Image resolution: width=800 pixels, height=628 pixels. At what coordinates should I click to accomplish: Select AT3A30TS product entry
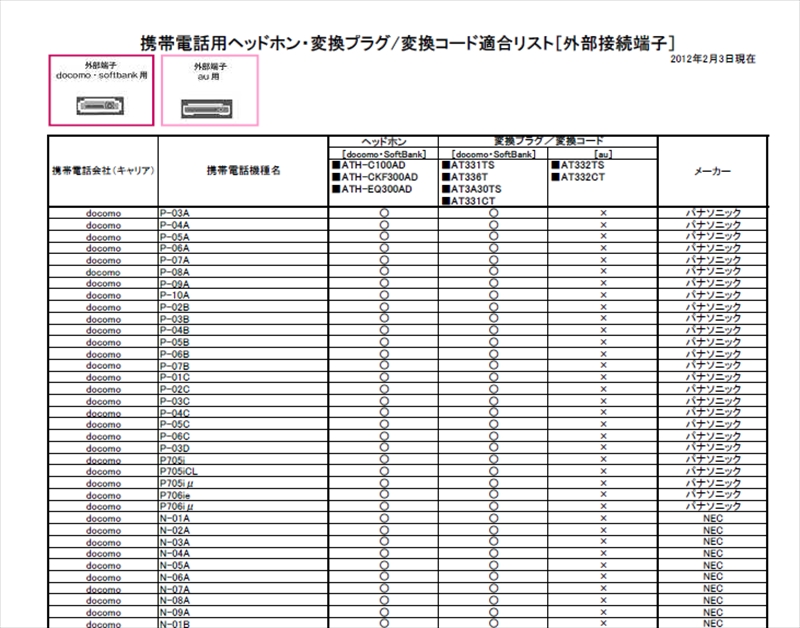coord(471,189)
